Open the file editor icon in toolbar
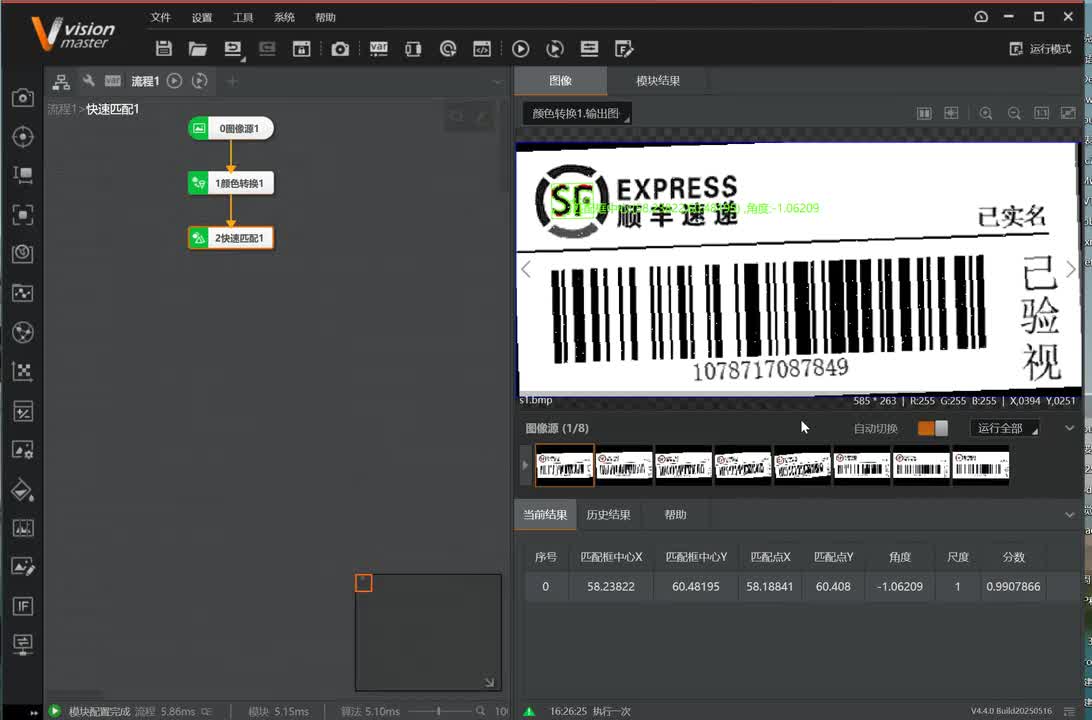This screenshot has width=1092, height=720. click(624, 49)
